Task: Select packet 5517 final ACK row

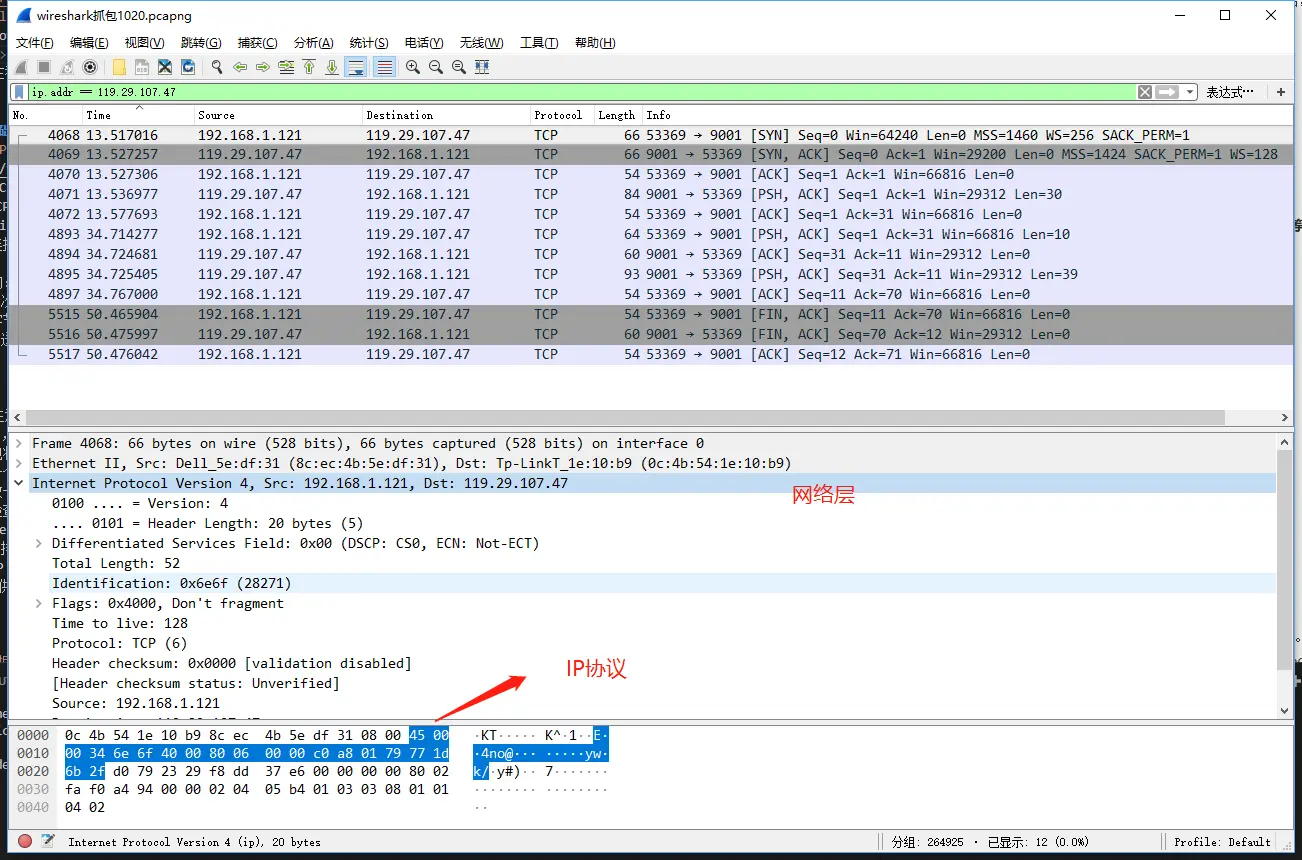Action: pos(650,354)
